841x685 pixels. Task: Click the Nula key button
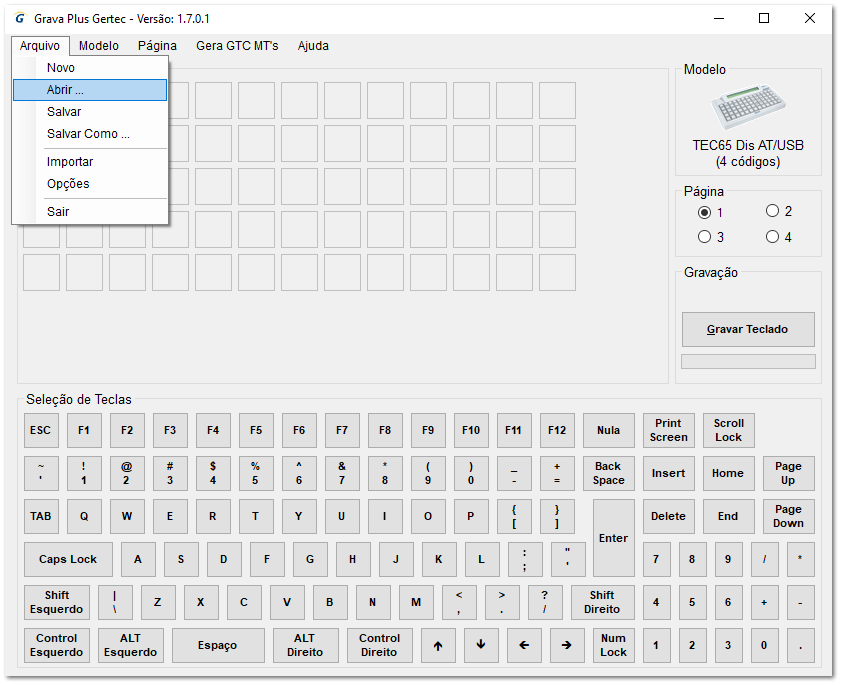coord(608,431)
